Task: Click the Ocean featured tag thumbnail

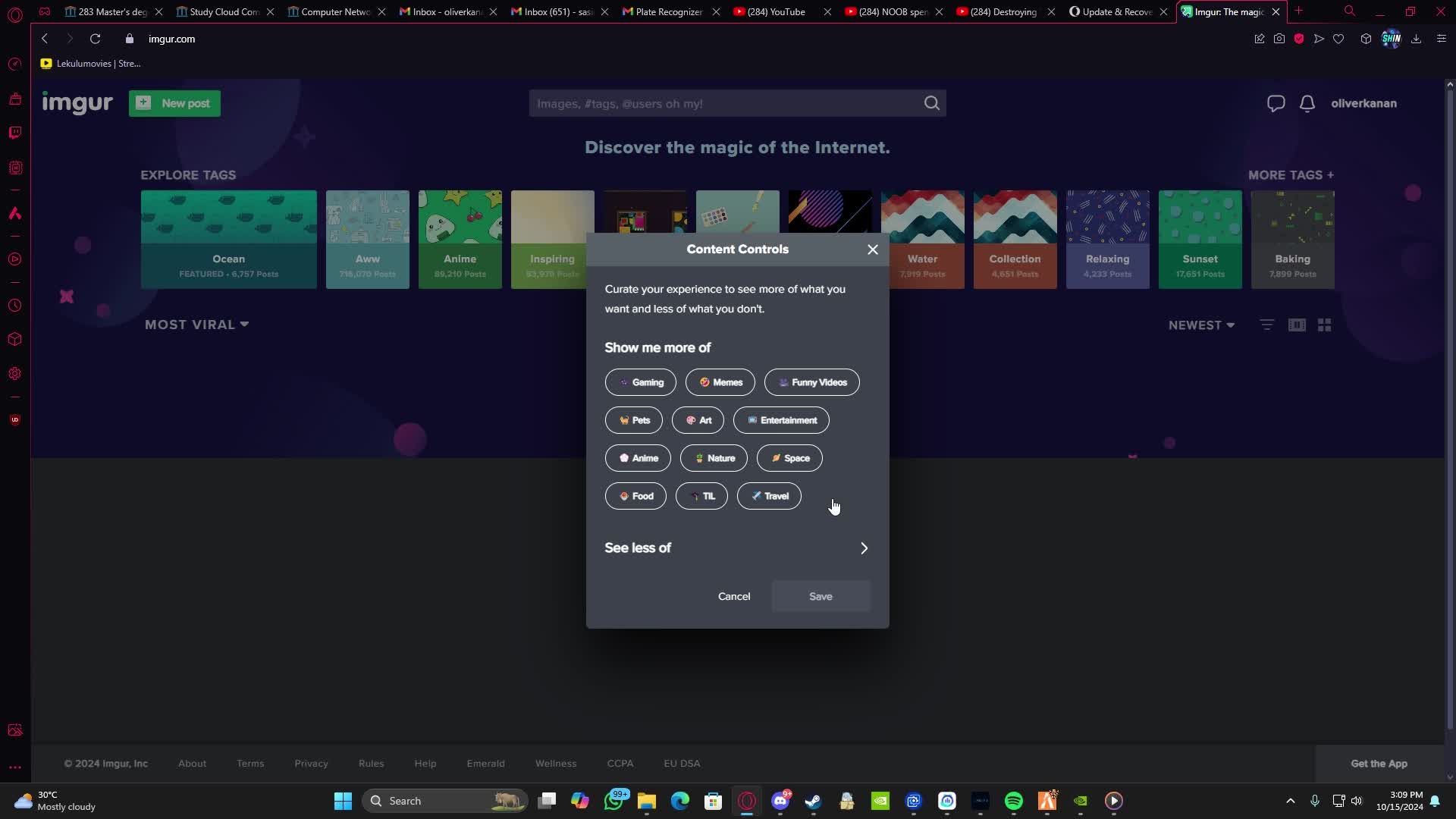Action: pyautogui.click(x=228, y=239)
